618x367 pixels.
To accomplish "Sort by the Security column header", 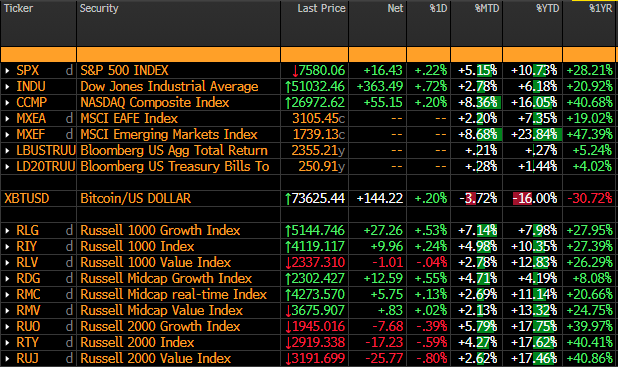I will tap(99, 8).
